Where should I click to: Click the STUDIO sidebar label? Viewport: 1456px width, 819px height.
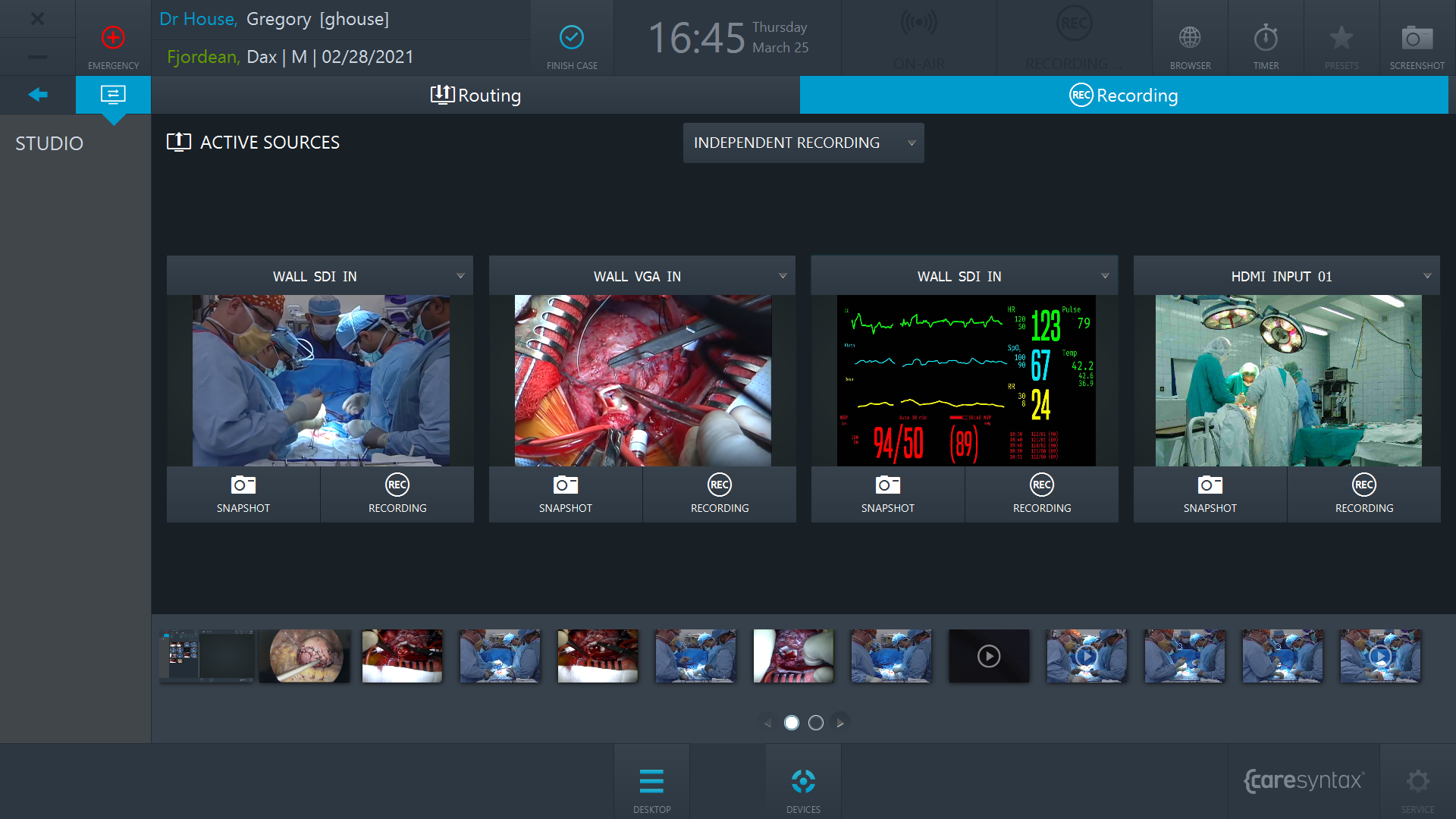[49, 143]
